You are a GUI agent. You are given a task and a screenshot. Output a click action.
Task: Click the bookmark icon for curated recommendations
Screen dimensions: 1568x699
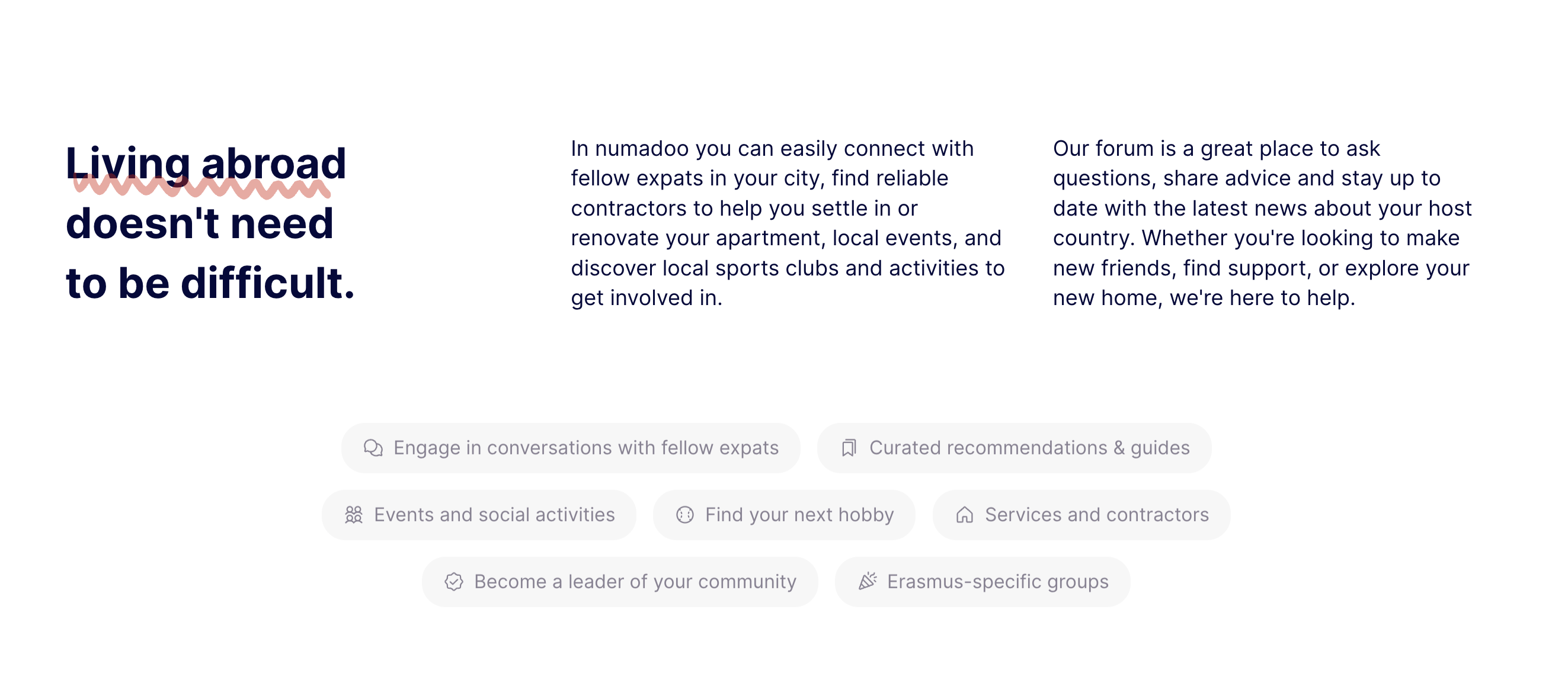tap(849, 448)
